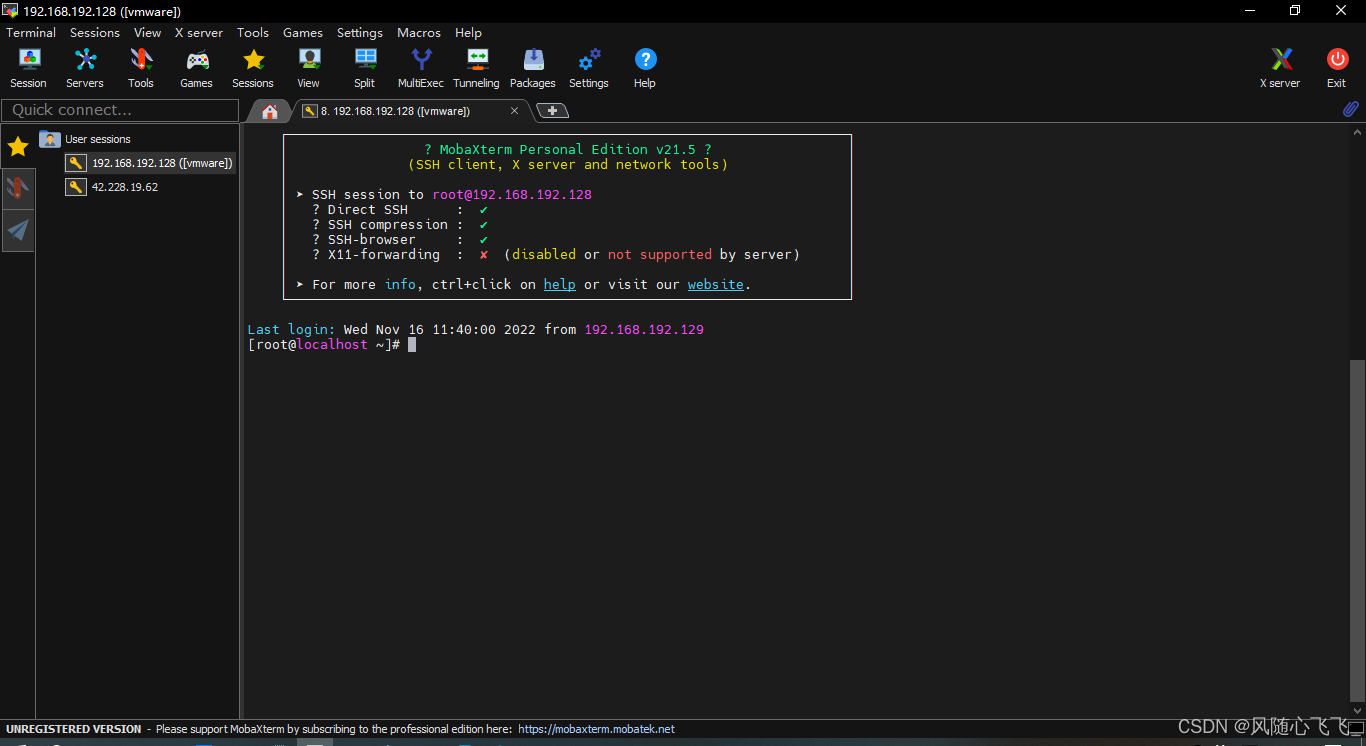
Task: Open the Settings menu in menu bar
Action: coord(360,32)
